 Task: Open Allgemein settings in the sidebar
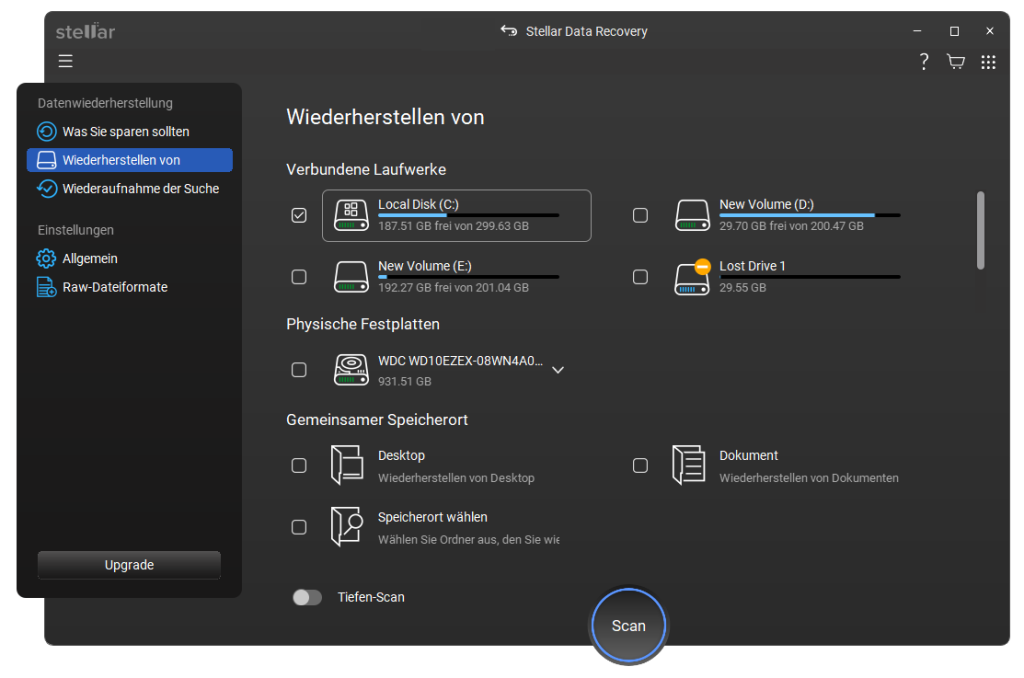point(90,258)
